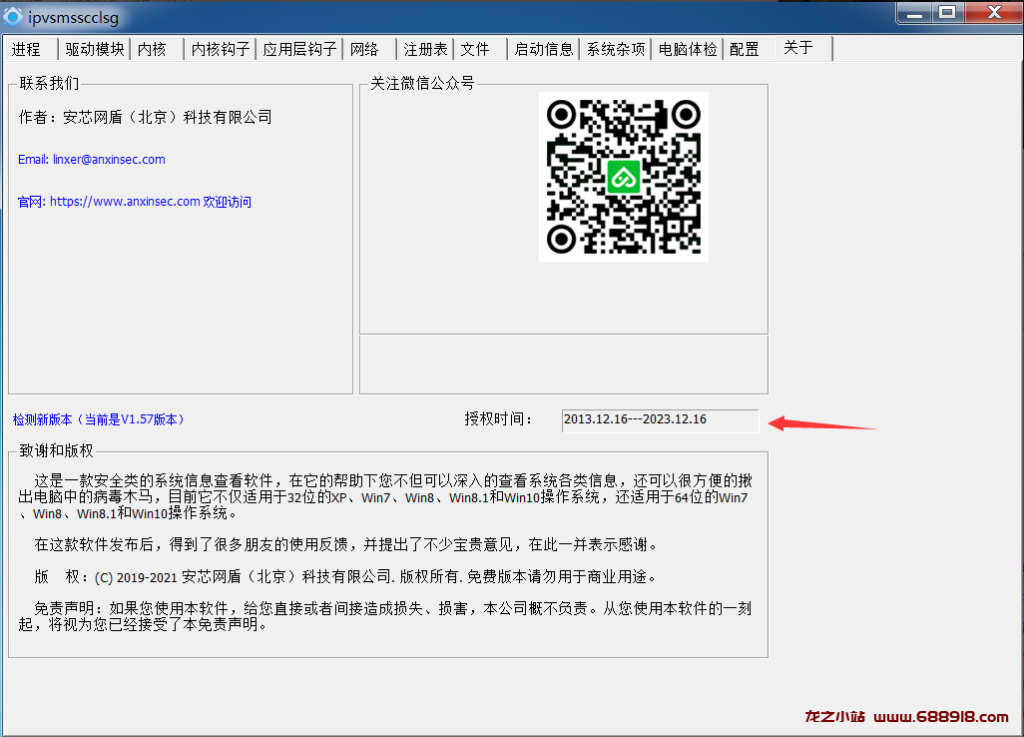Click the 联系我们 group label

pyautogui.click(x=49, y=84)
